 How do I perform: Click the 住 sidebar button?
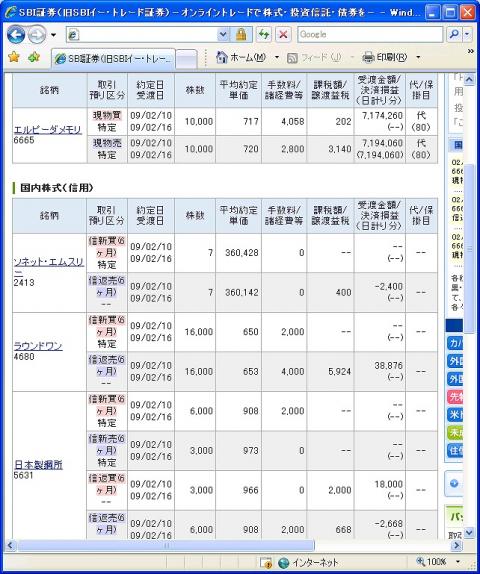coord(455,450)
